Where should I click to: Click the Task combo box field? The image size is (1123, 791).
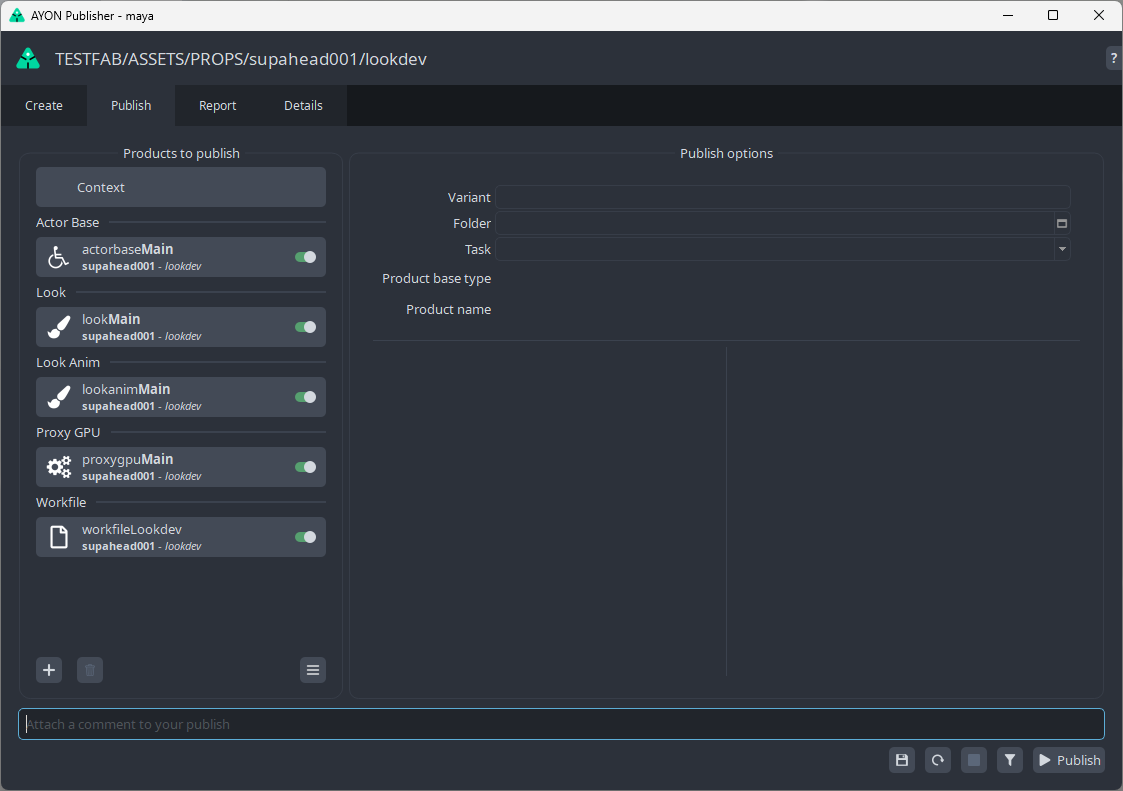[783, 249]
